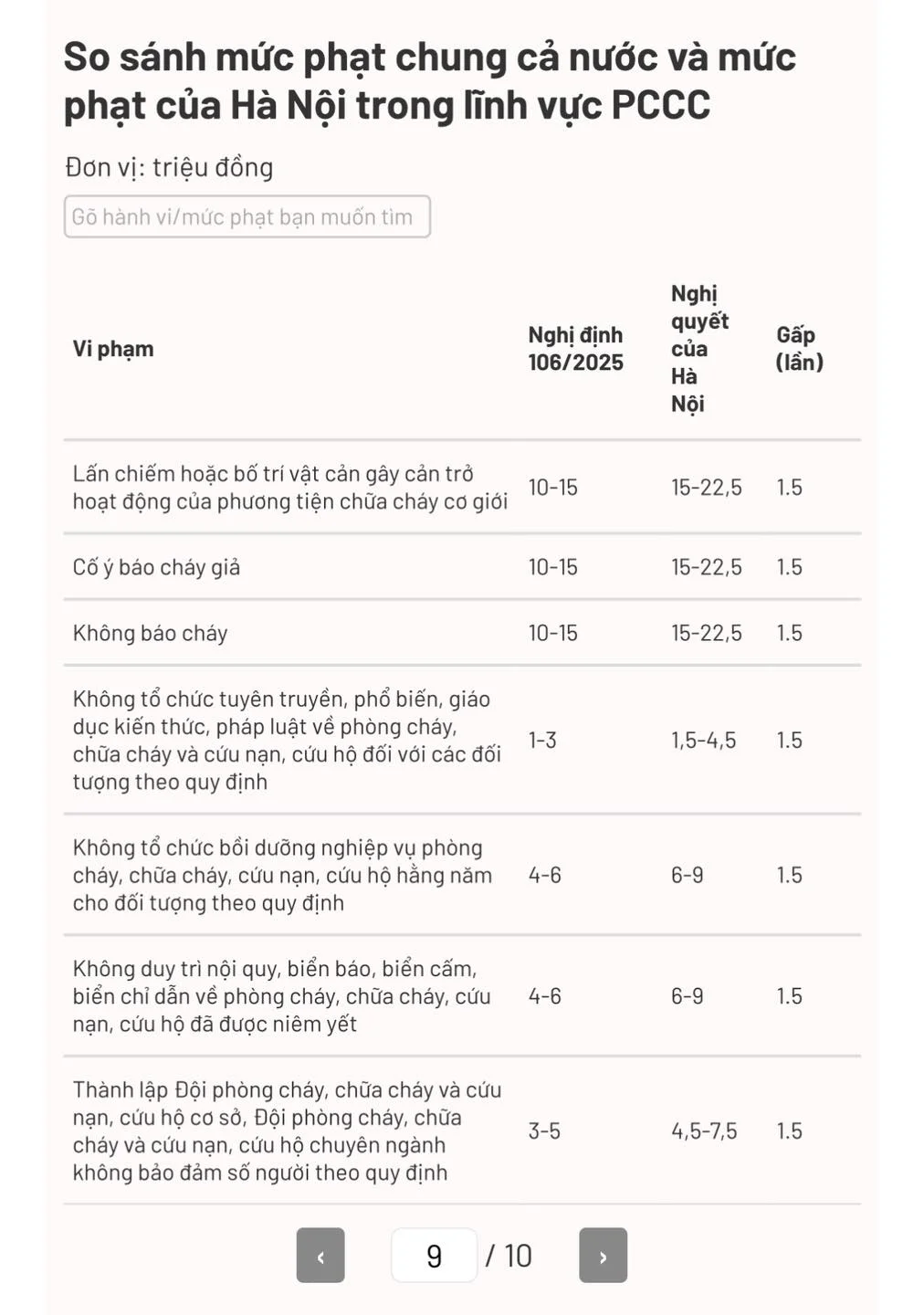This screenshot has width=924, height=1315.
Task: Go to the previous table page arrow
Action: (x=320, y=1256)
